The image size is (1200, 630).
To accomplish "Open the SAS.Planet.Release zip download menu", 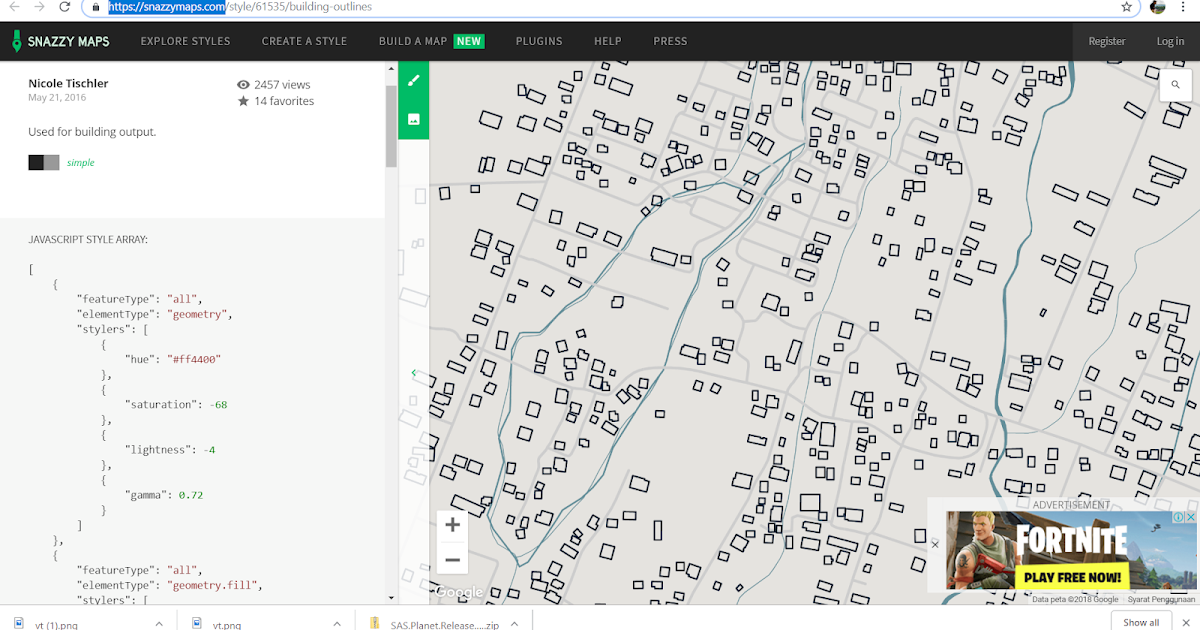I will click(514, 622).
